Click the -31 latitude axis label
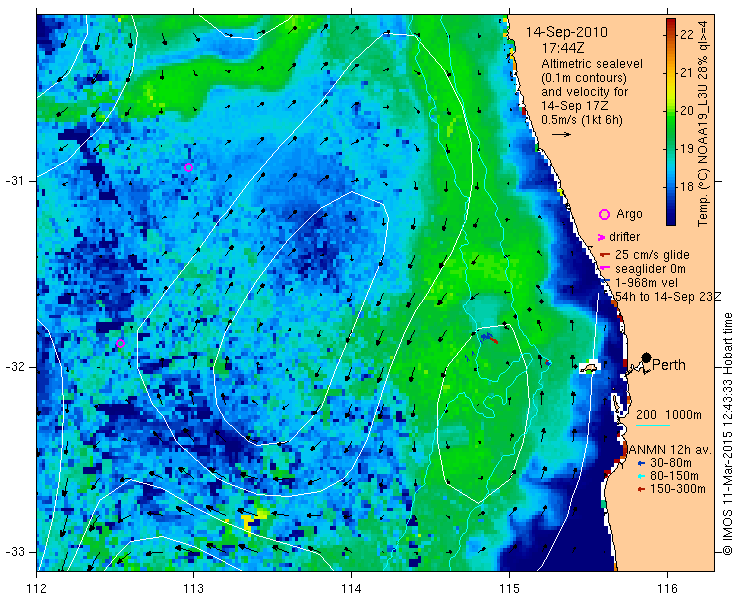The width and height of the screenshot is (740, 600). [x=14, y=181]
